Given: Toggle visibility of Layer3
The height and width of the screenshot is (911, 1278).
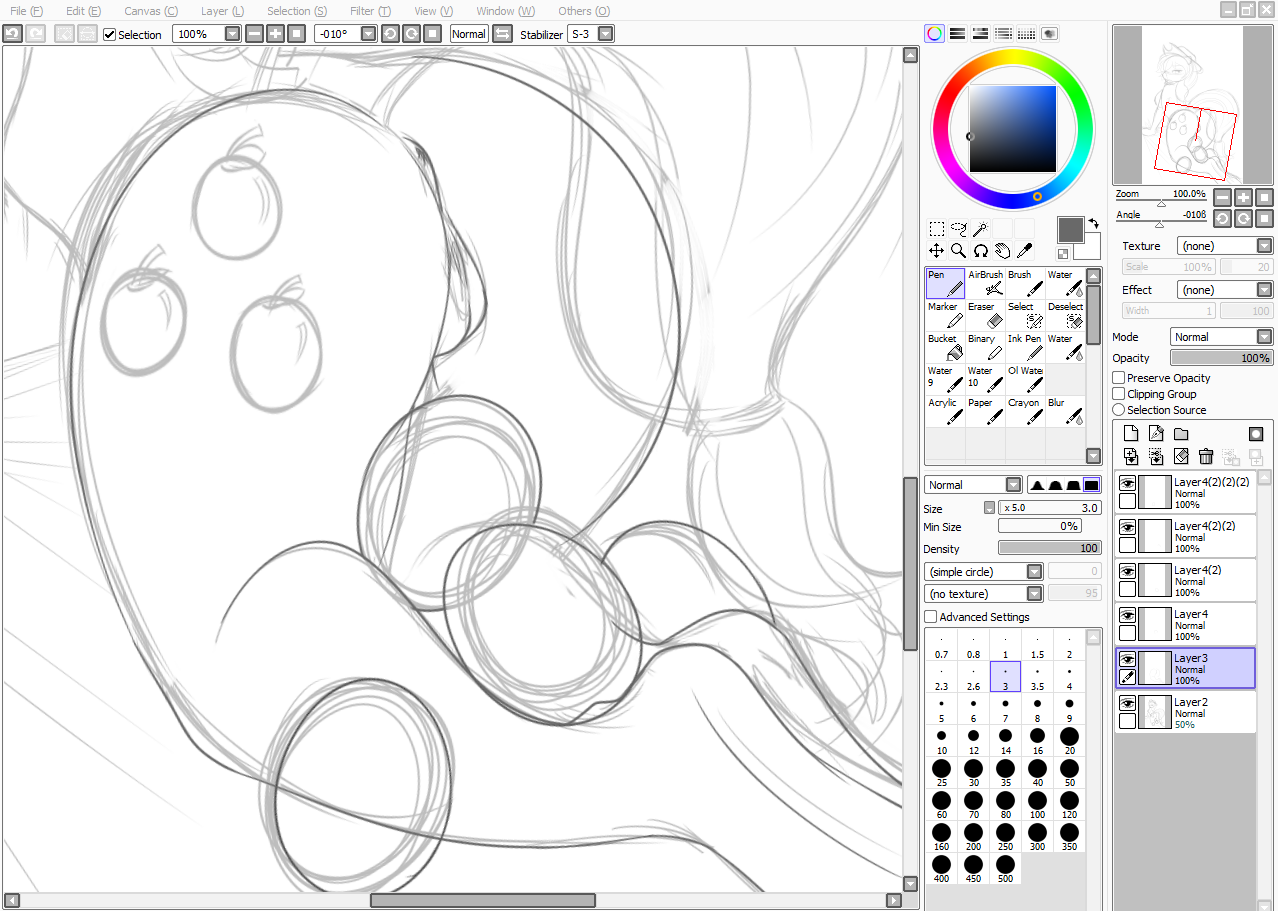Looking at the screenshot, I should point(1127,660).
